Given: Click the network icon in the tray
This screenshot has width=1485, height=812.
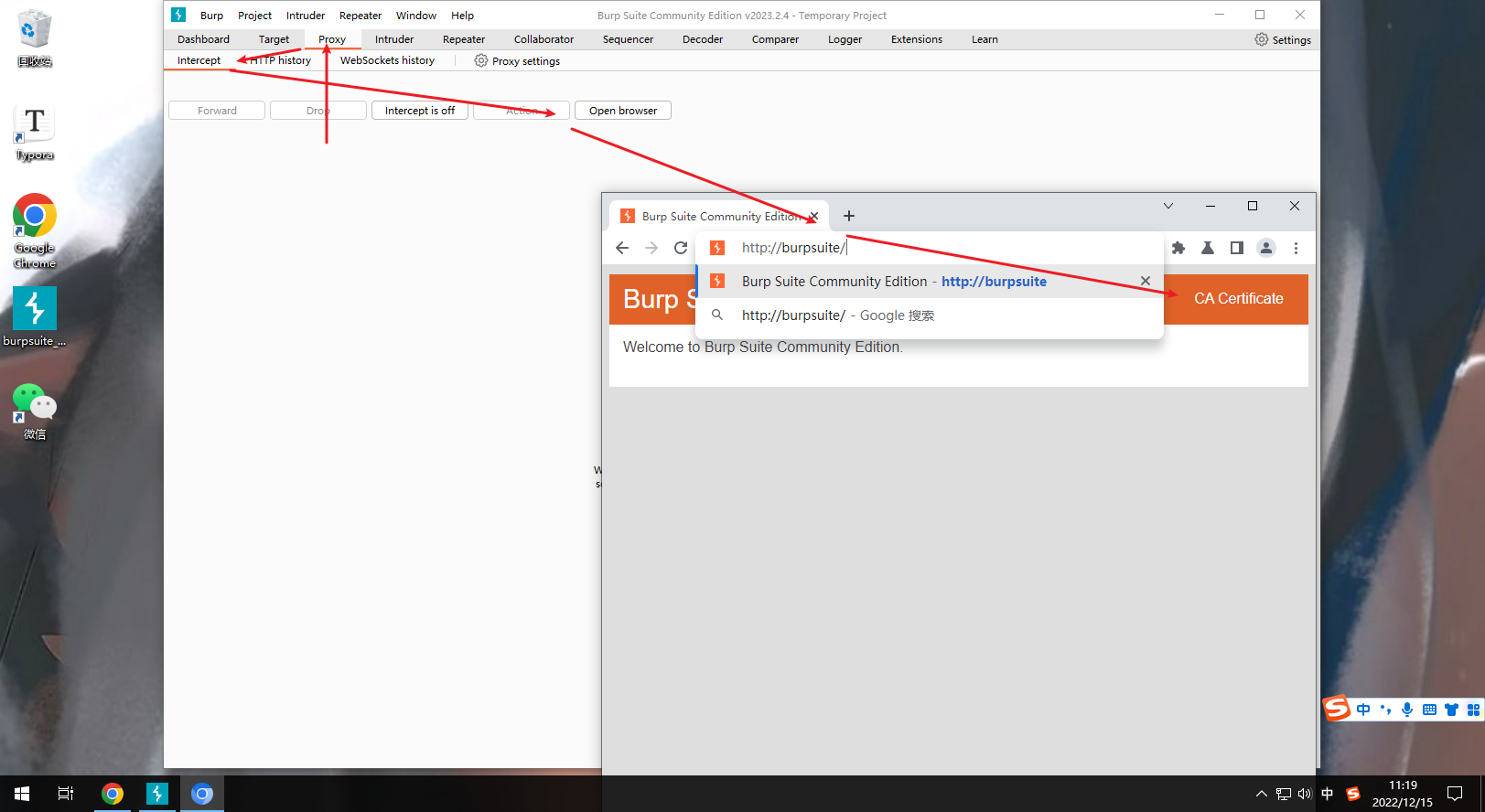Looking at the screenshot, I should point(1284,794).
